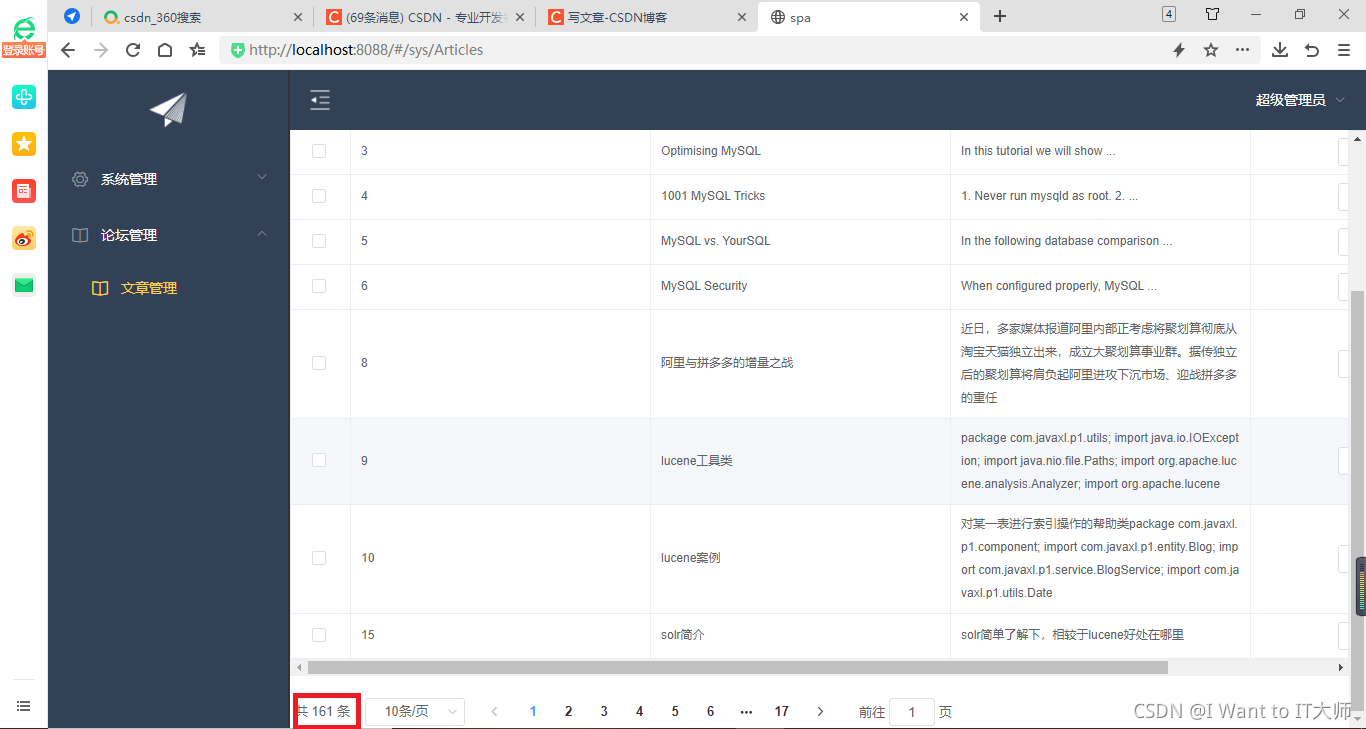
Task: Refresh the page with the reload icon
Action: 133,49
